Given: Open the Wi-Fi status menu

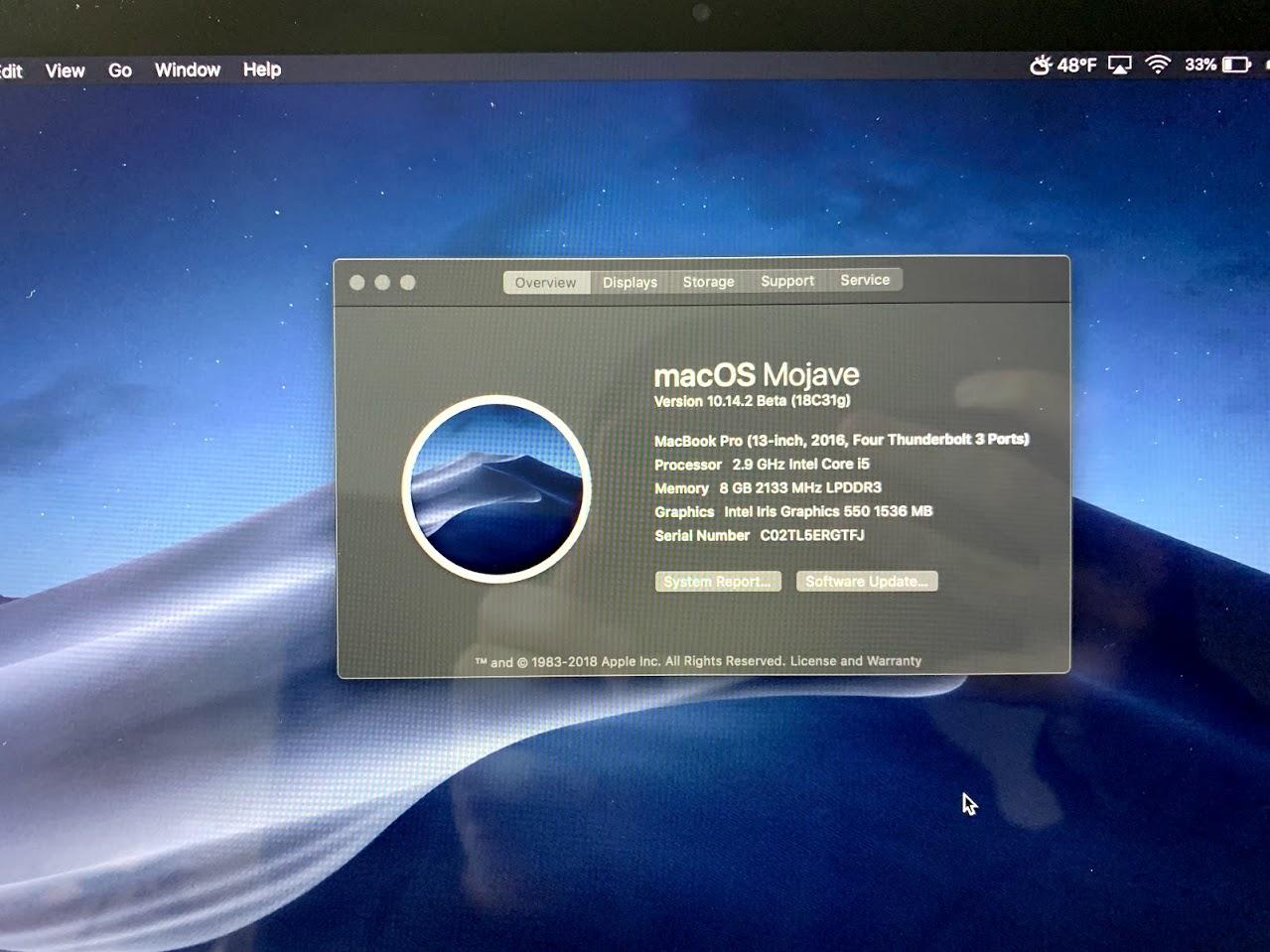Looking at the screenshot, I should (x=1158, y=65).
